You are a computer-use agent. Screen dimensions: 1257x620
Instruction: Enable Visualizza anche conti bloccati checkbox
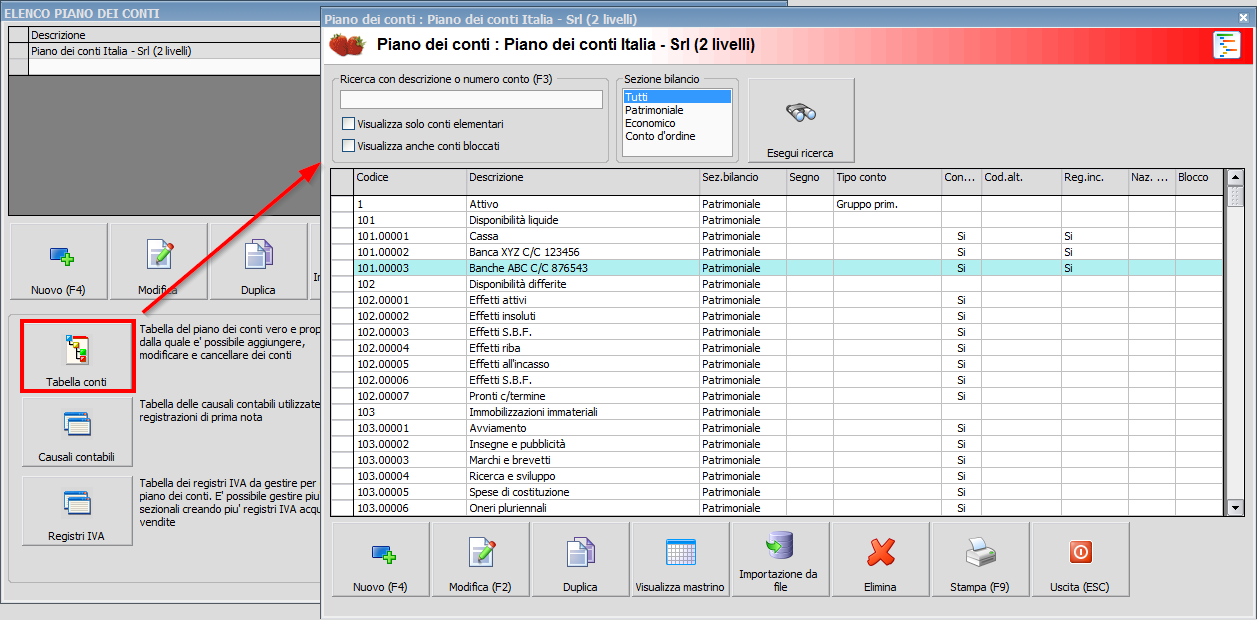click(348, 146)
